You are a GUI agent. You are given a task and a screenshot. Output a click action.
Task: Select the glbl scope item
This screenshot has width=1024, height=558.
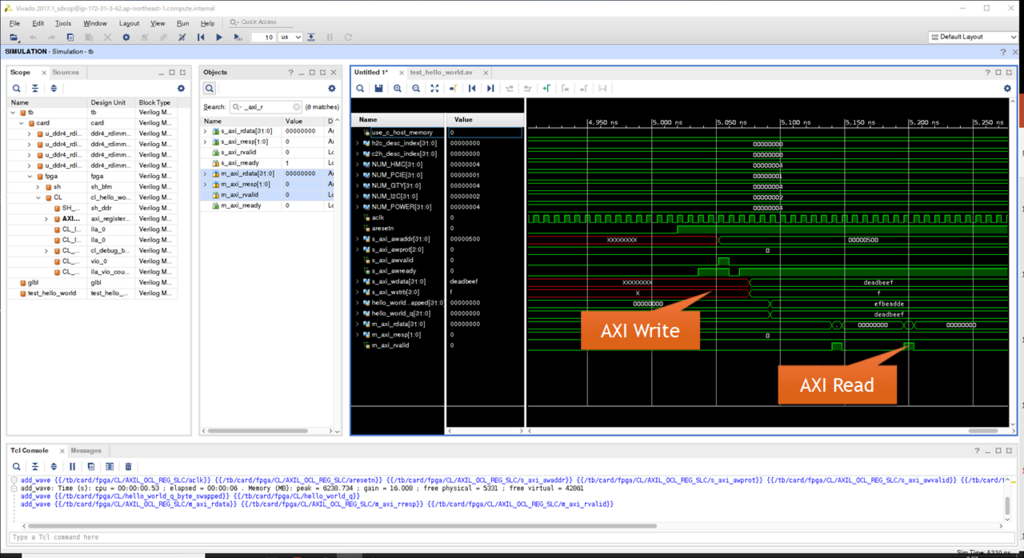point(33,283)
